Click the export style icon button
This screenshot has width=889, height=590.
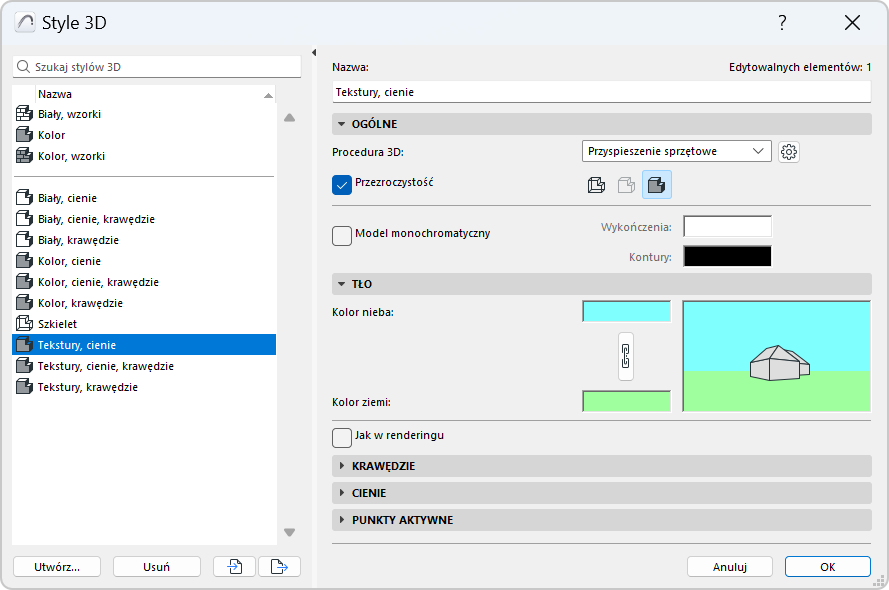click(x=279, y=567)
